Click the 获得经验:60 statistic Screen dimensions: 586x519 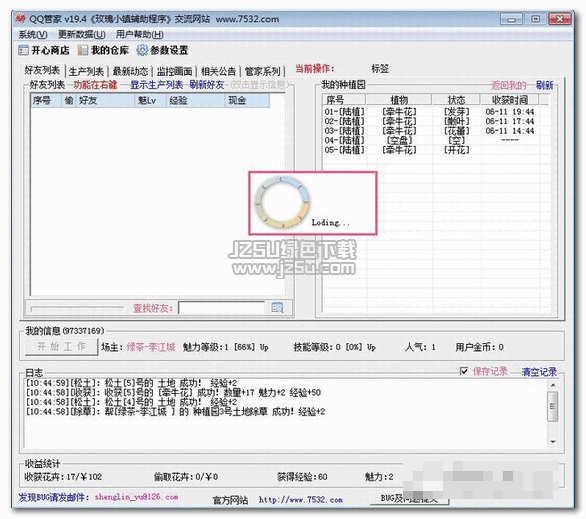point(302,477)
